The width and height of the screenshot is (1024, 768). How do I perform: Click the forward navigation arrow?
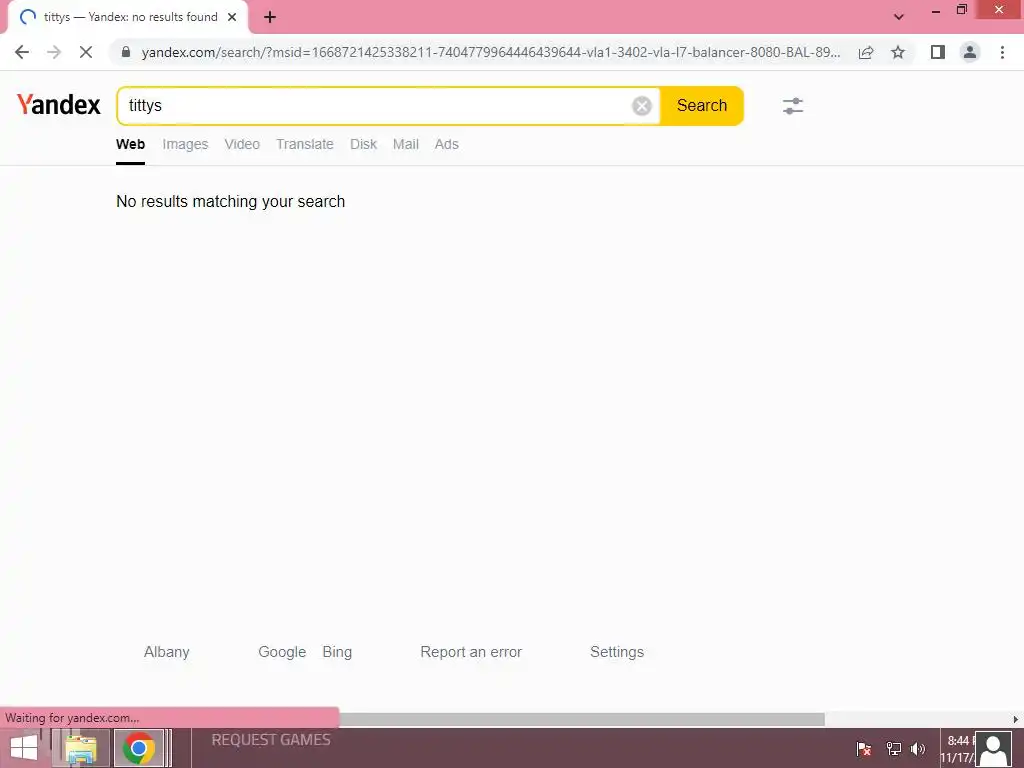[x=54, y=52]
